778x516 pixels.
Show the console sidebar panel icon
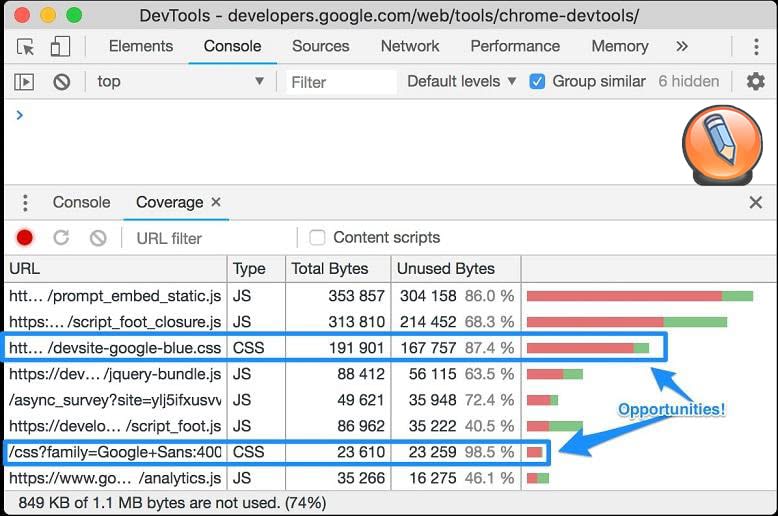(x=25, y=82)
